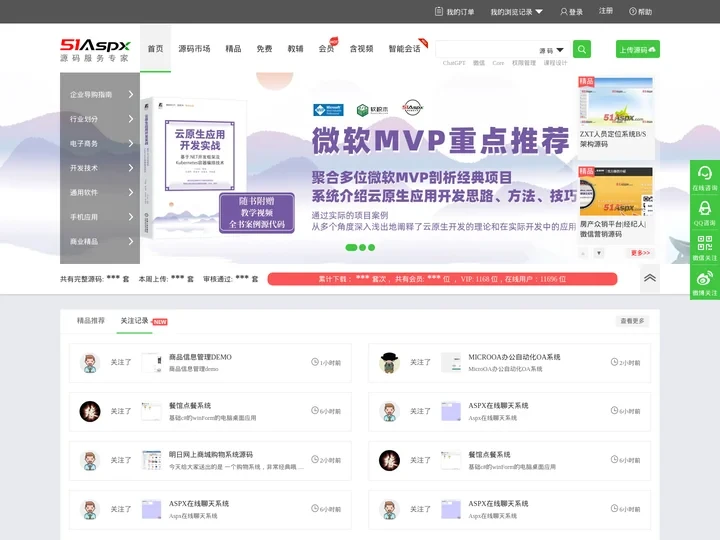
Task: Click the recommended list down arrow
Action: [x=599, y=253]
